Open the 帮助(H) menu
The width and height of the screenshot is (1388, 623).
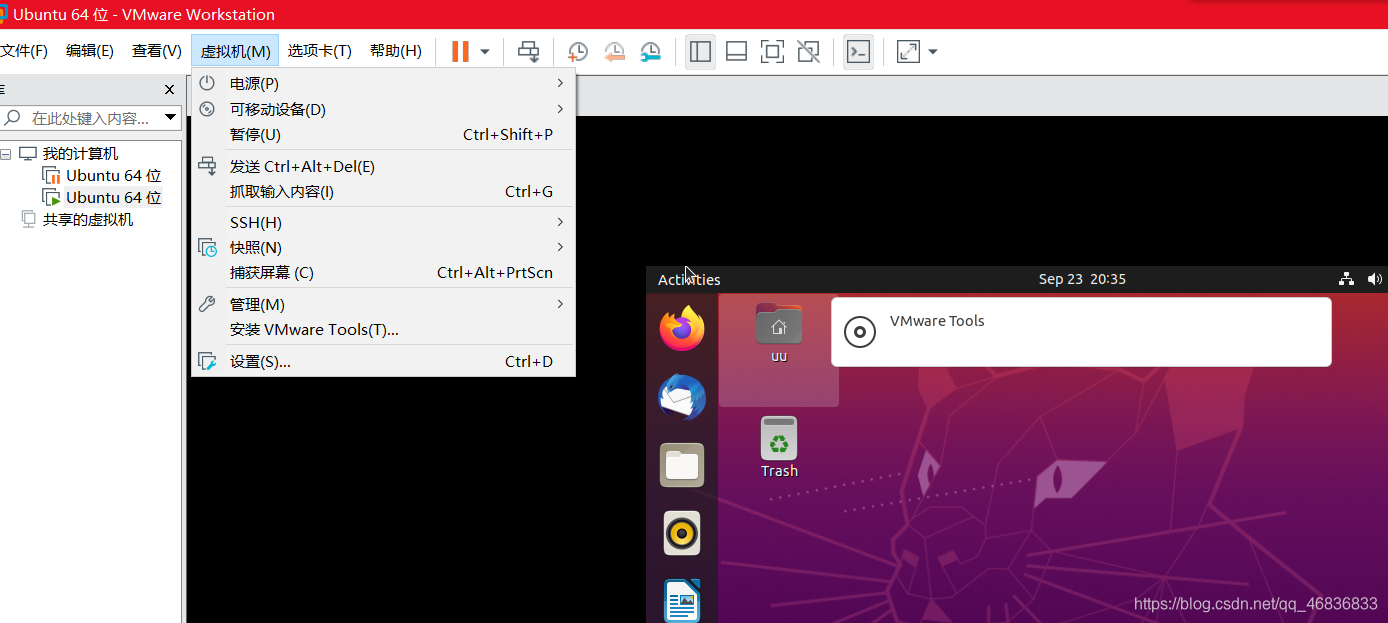[x=396, y=51]
